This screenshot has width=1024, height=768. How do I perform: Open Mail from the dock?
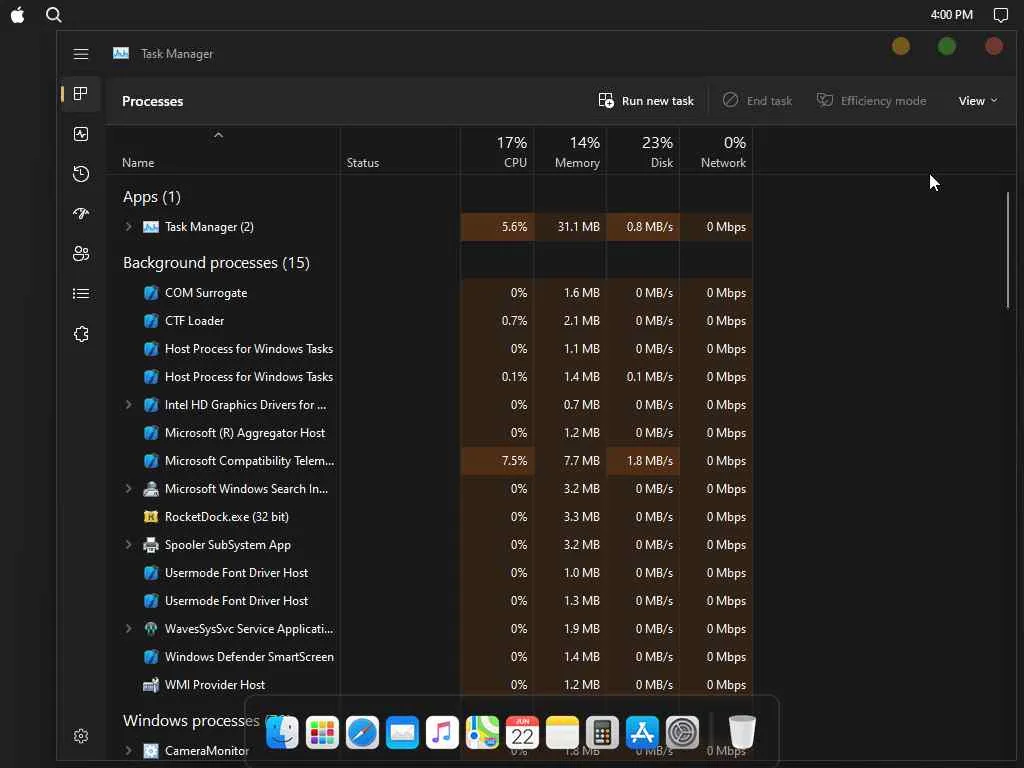pos(402,732)
